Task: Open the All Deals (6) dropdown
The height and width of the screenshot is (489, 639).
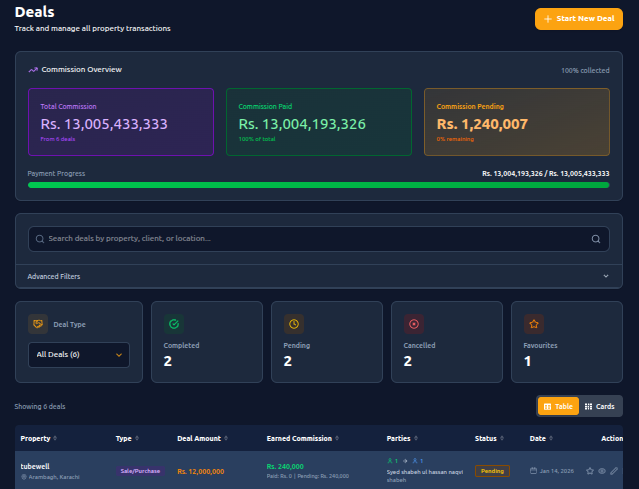Action: click(78, 354)
